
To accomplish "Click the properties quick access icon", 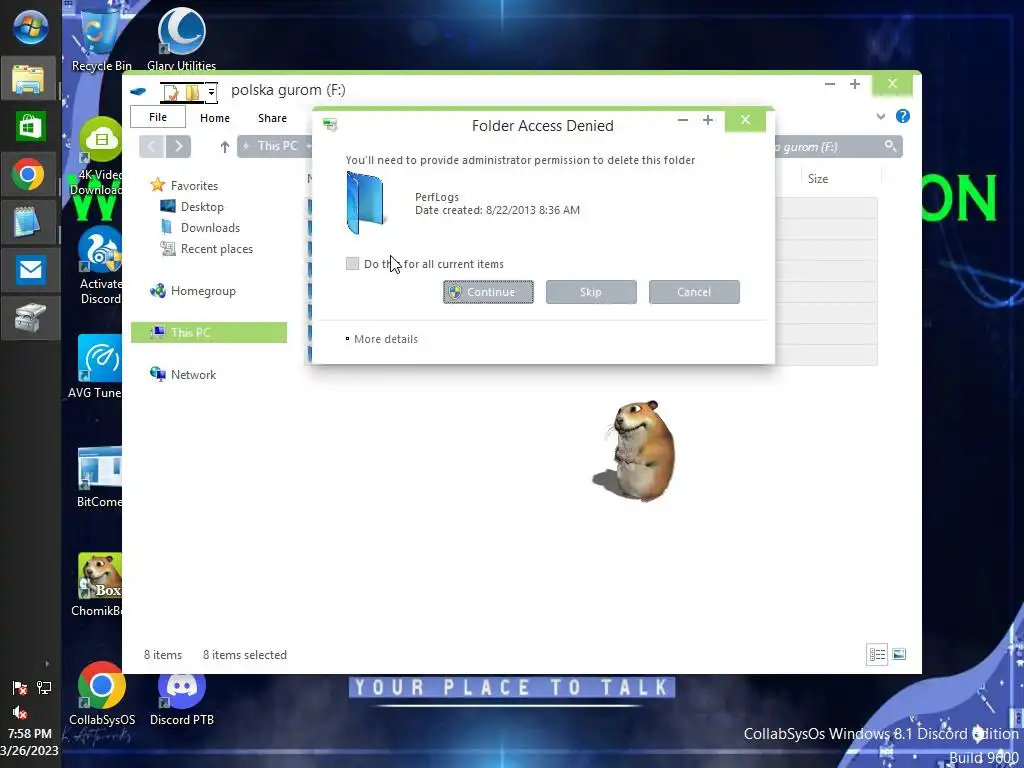I will [171, 92].
